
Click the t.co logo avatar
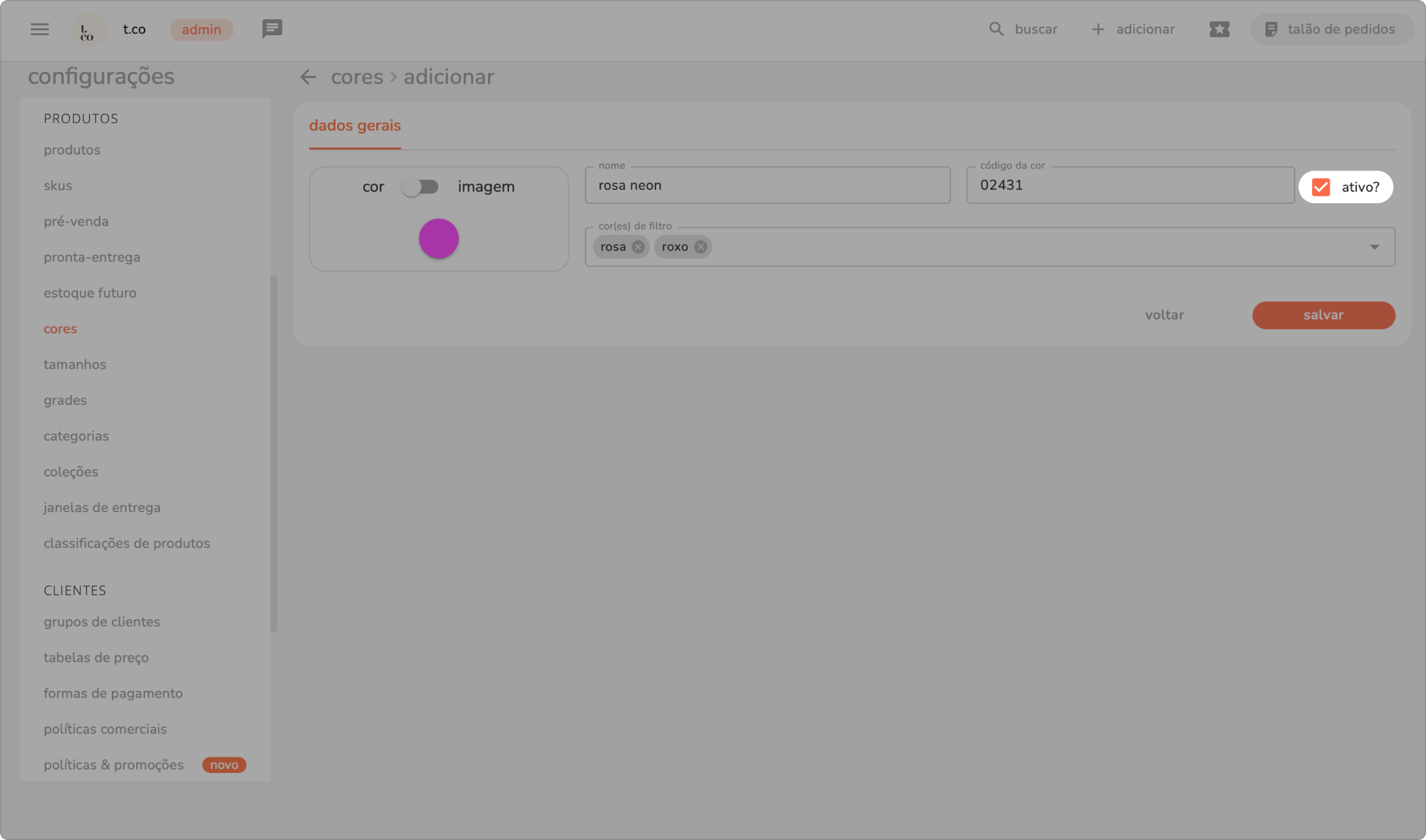(x=88, y=30)
